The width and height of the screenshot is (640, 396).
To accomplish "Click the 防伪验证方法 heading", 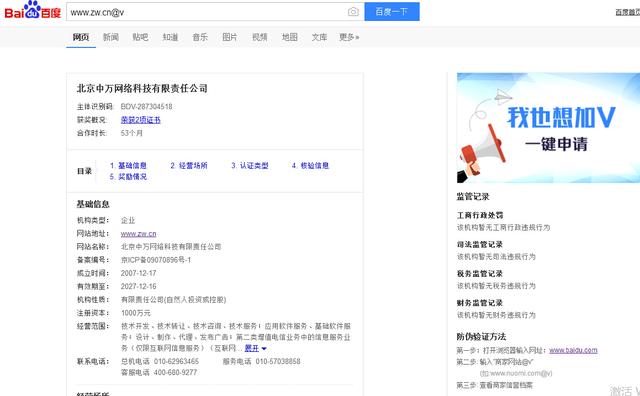I will click(x=481, y=336).
